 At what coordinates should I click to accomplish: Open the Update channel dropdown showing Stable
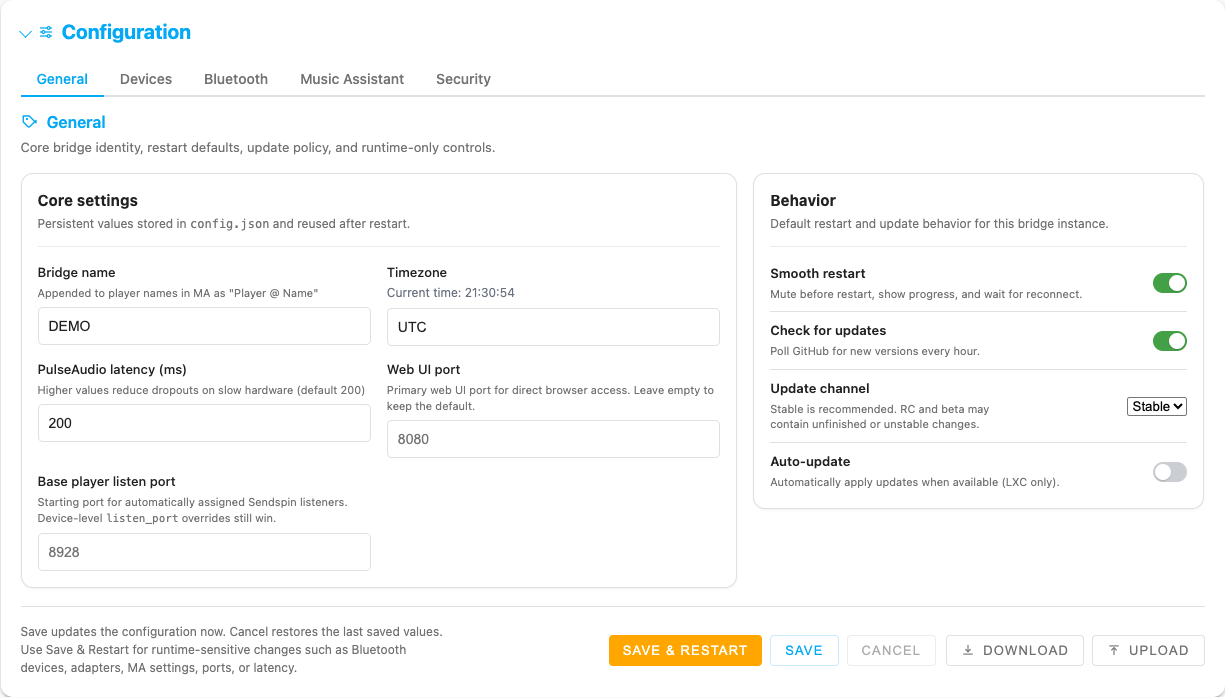(x=1156, y=407)
